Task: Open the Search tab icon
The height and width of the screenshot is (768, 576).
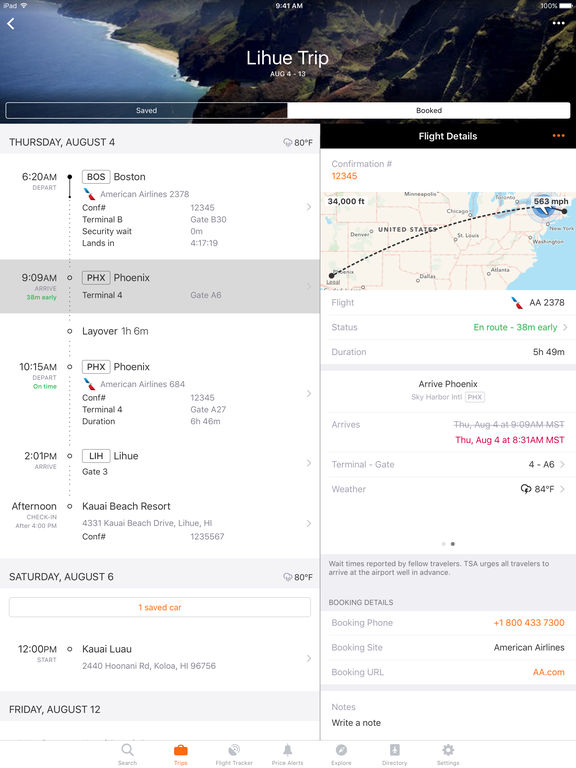Action: [127, 754]
